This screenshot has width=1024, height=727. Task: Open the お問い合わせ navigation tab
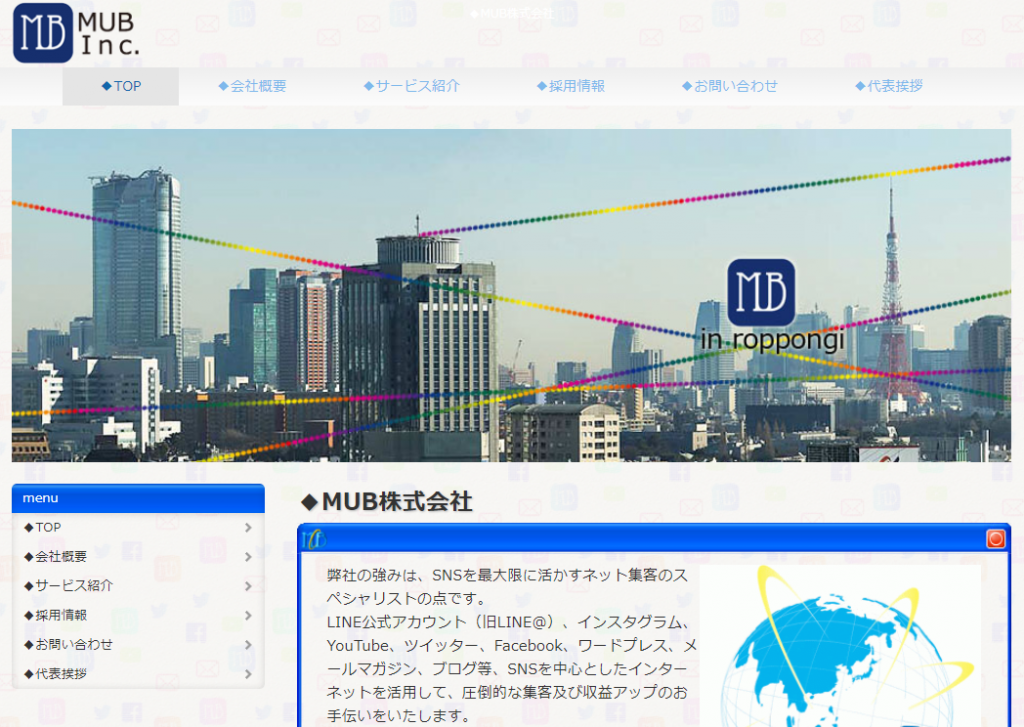[x=729, y=86]
